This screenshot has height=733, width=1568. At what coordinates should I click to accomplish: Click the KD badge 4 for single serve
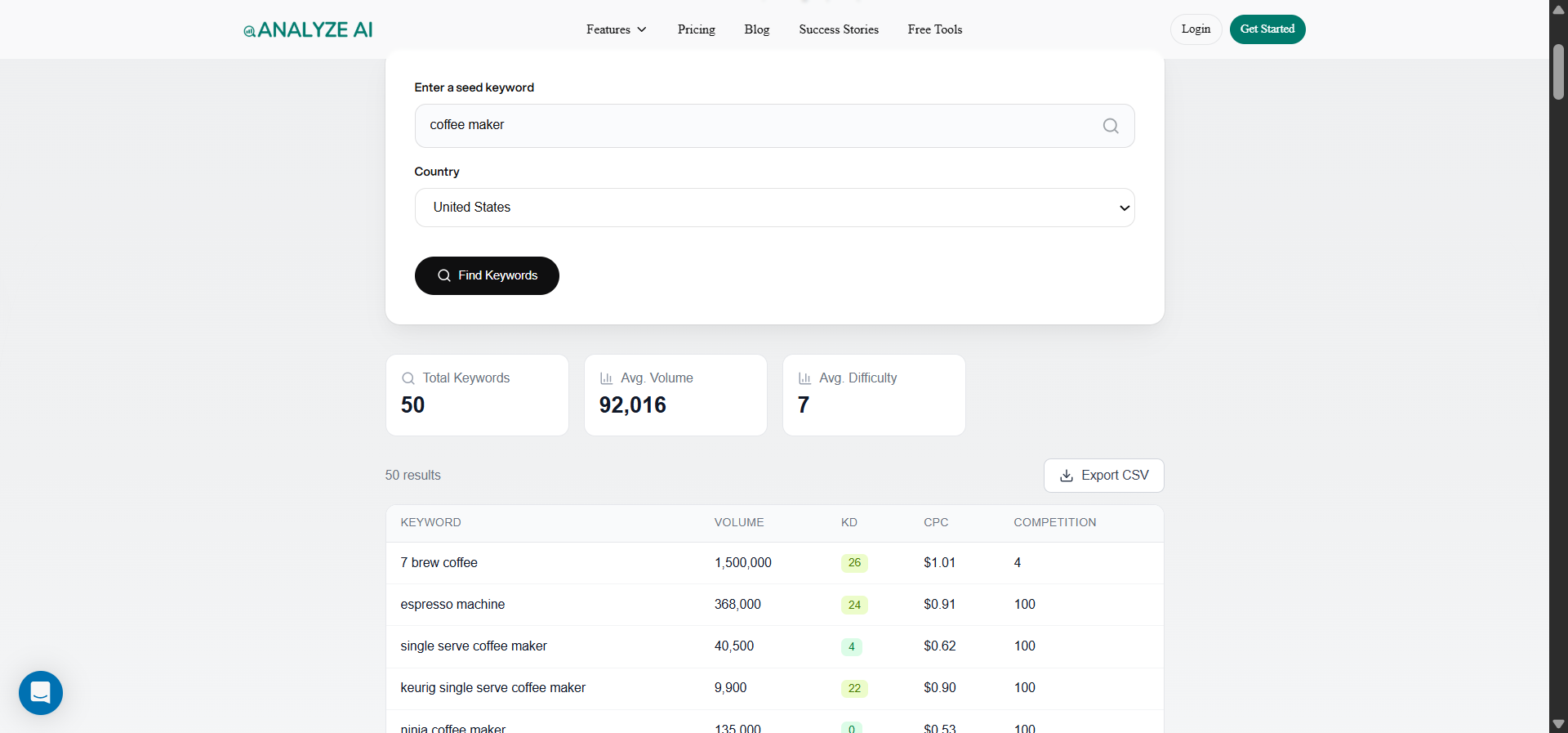click(852, 646)
